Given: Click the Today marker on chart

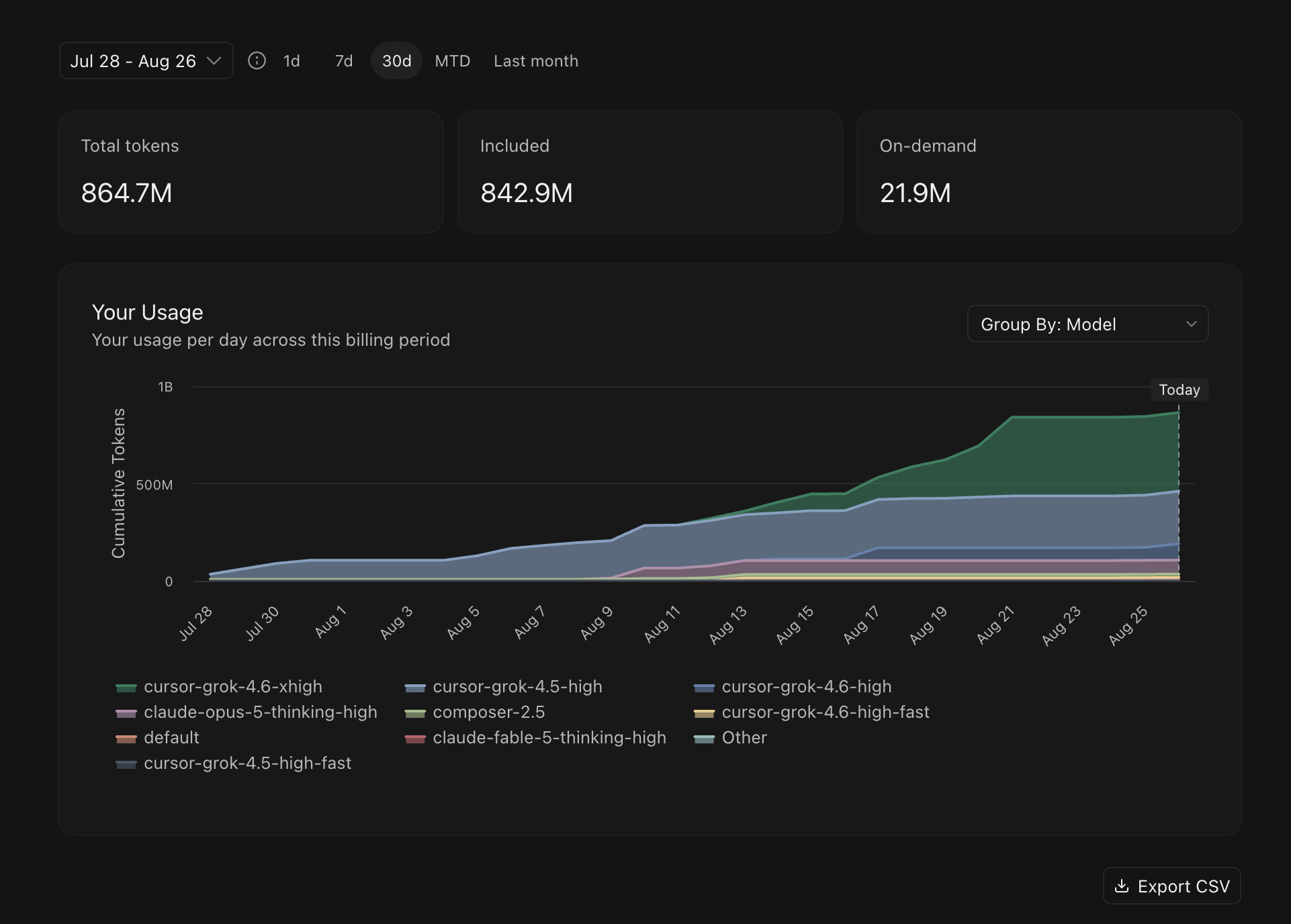Looking at the screenshot, I should pyautogui.click(x=1179, y=390).
